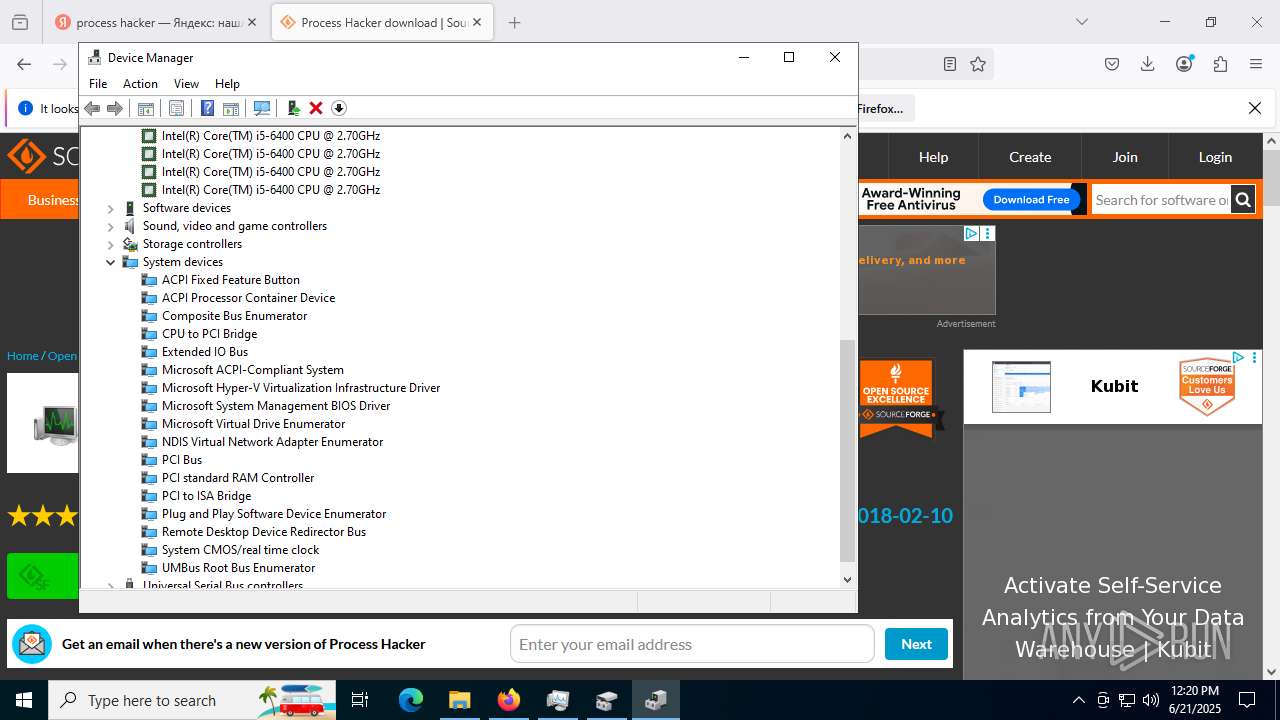
Task: Switch to the Yandex process hacker tab
Action: click(157, 22)
